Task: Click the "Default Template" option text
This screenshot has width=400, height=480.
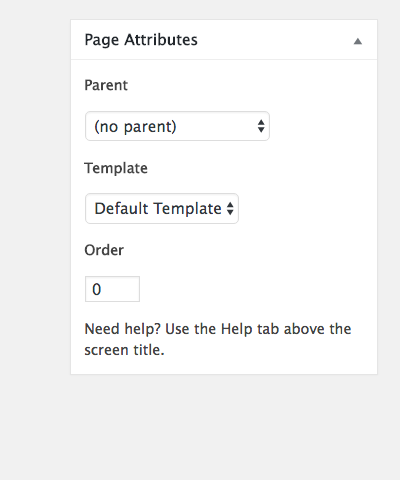Action: (x=158, y=209)
